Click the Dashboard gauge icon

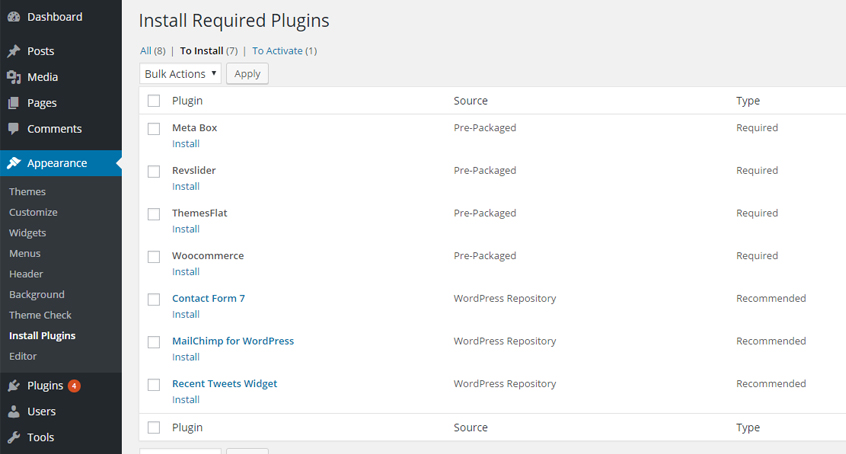[14, 17]
